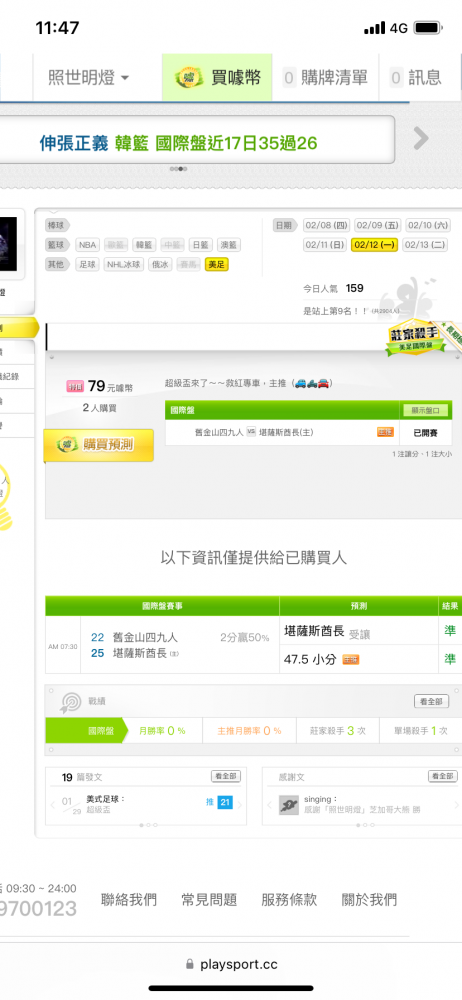Select the NBA league filter

(x=88, y=245)
